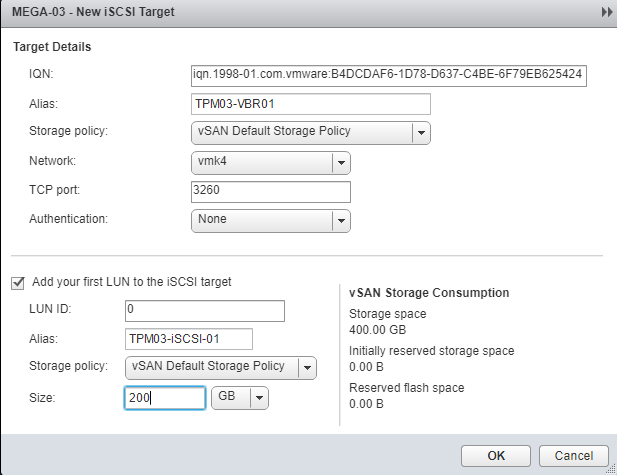Confirm the dialog with OK
Image resolution: width=617 pixels, height=475 pixels.
pyautogui.click(x=496, y=456)
